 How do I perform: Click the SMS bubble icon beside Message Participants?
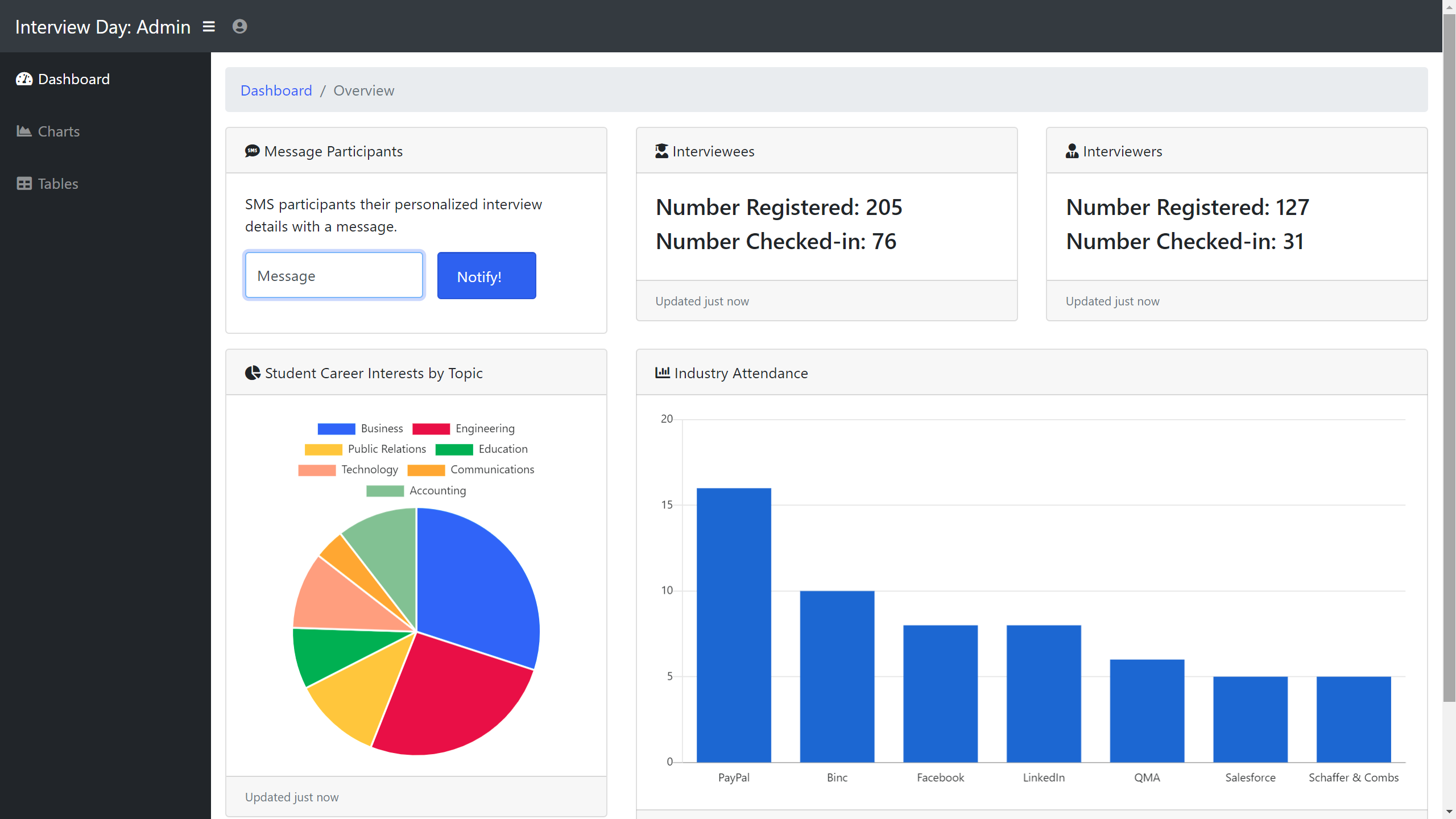tap(252, 151)
